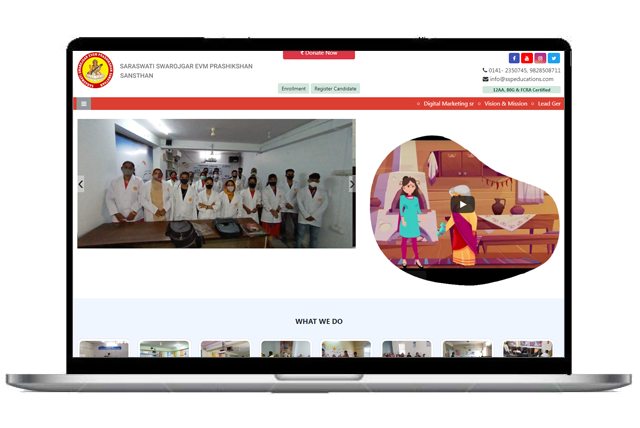Image resolution: width=640 pixels, height=428 pixels.
Task: Open the Lead Gen ticker link
Action: [x=549, y=103]
